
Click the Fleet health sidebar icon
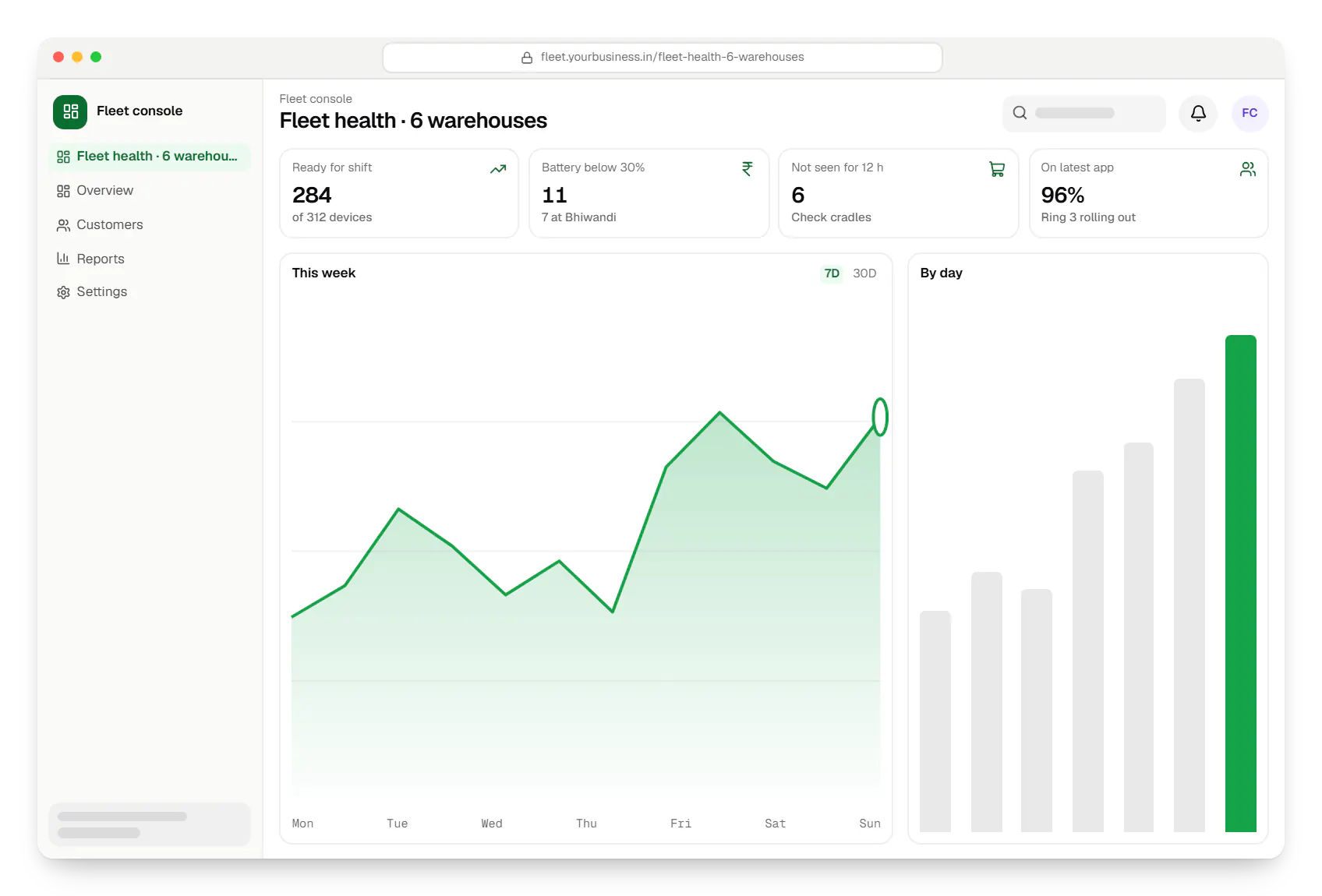coord(63,157)
